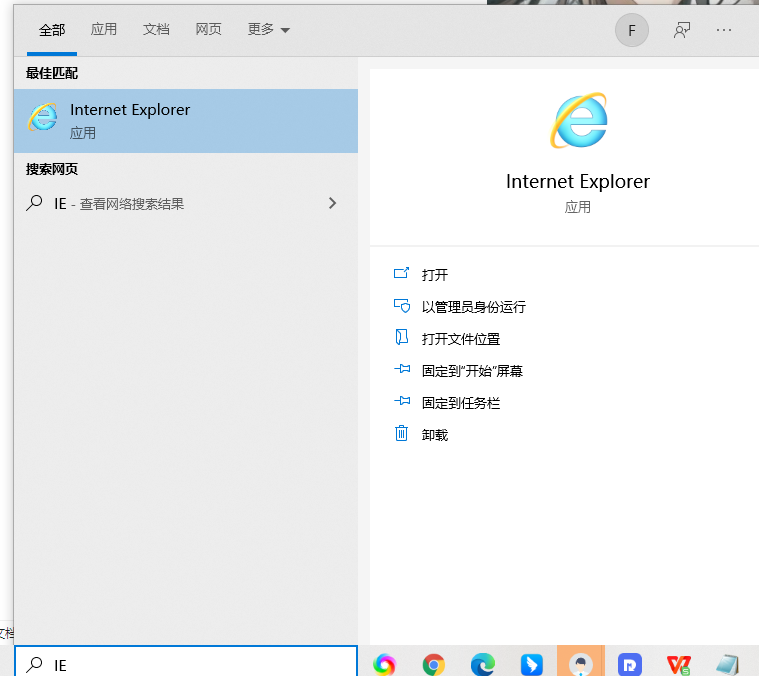Switch to the 应用 tab
The width and height of the screenshot is (759, 676).
point(104,30)
